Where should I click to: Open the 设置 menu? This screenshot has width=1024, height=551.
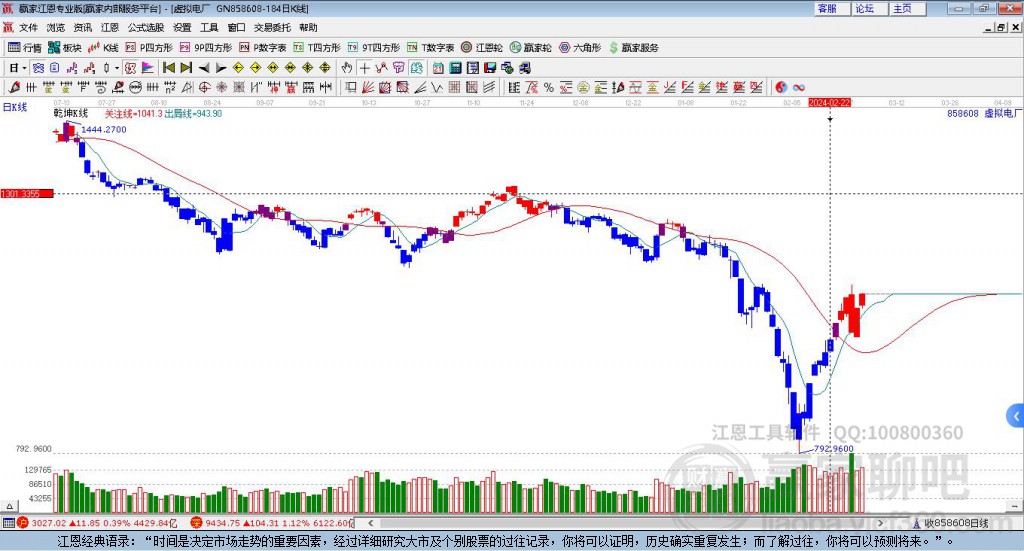click(x=182, y=27)
